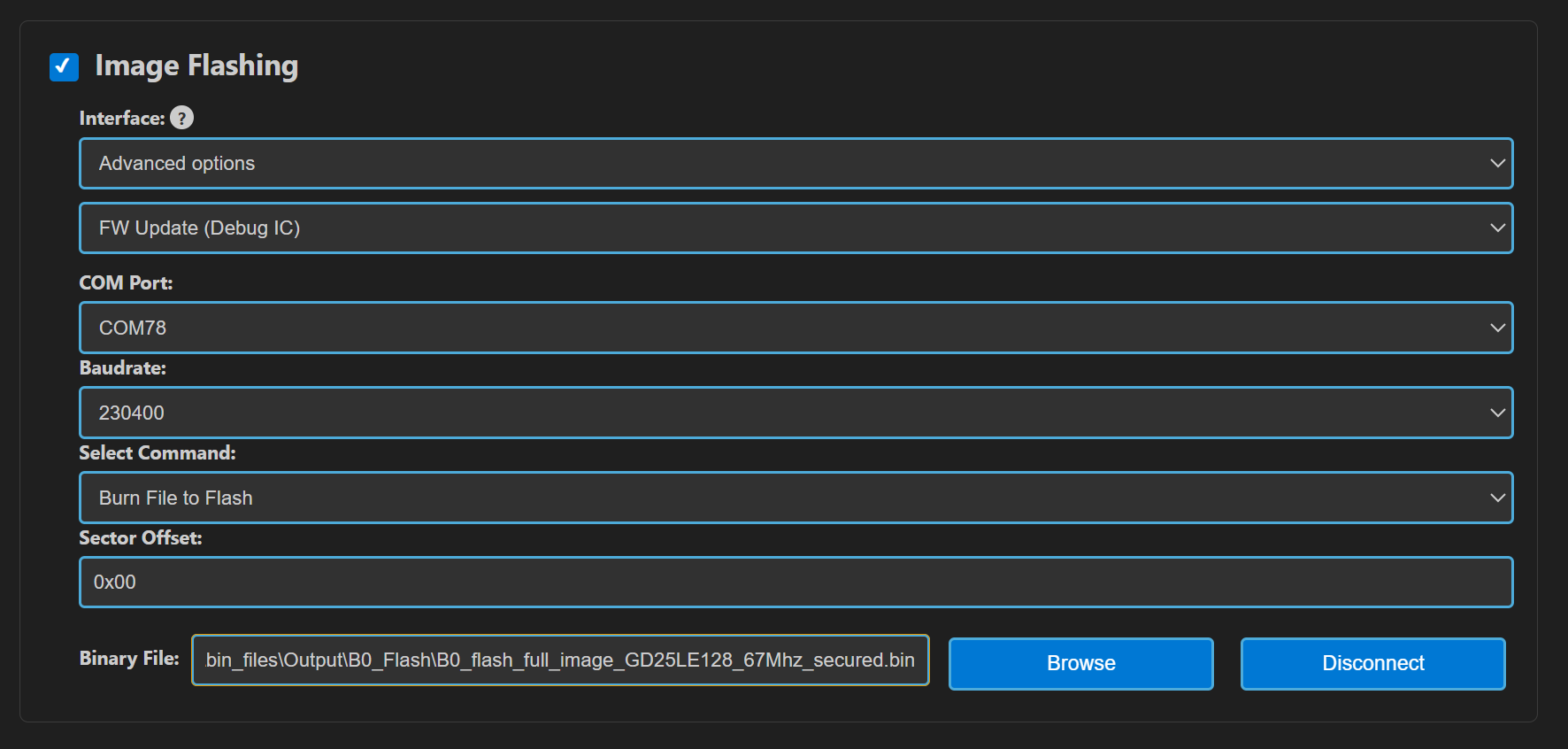Screen dimensions: 1568x749
Task: Expand the Burn File to Flash dropdown
Action: click(x=795, y=498)
